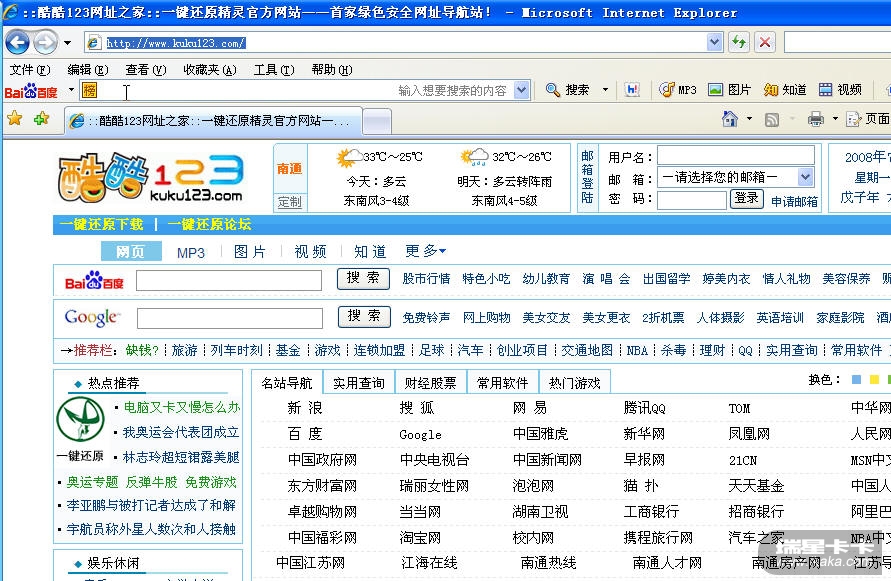The width and height of the screenshot is (891, 581).
Task: Click the Print printer icon
Action: tap(815, 119)
